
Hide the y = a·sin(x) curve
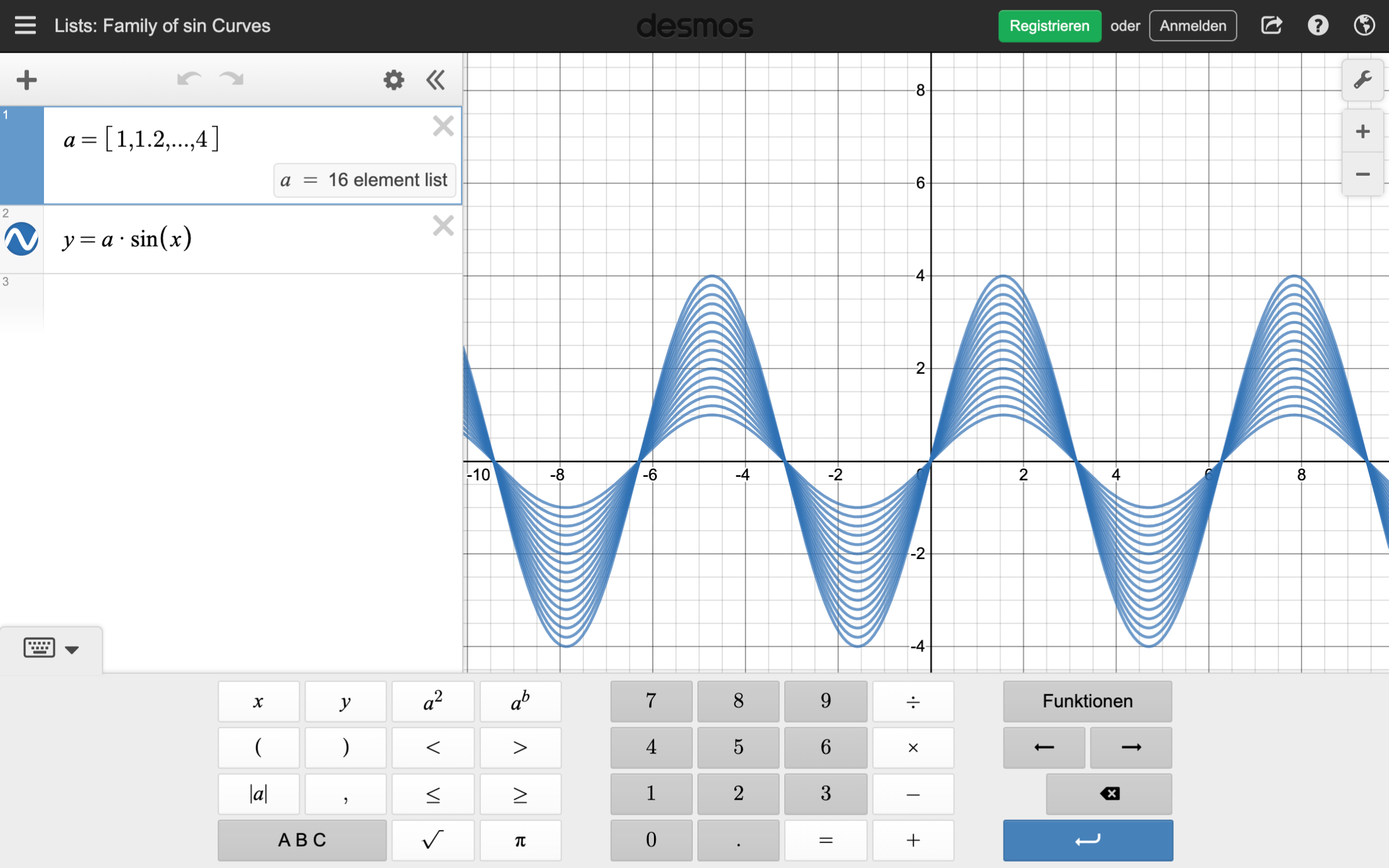22,239
